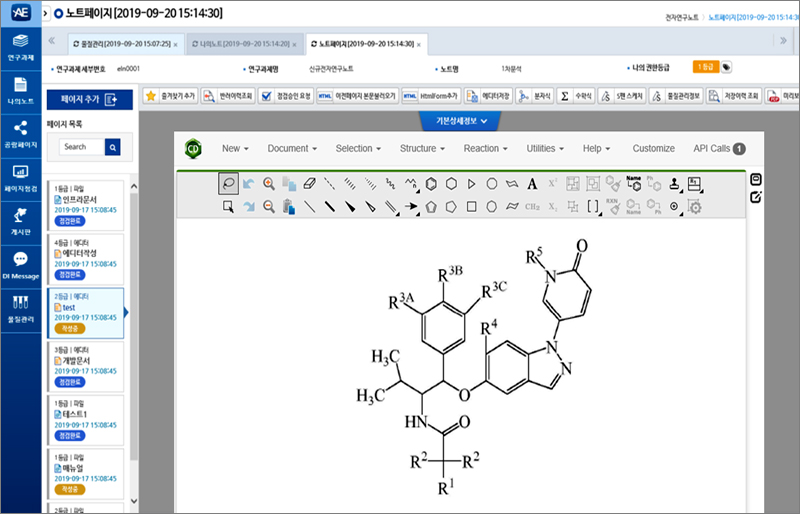Click the 공유페이지 share icon in sidebar

tap(20, 133)
